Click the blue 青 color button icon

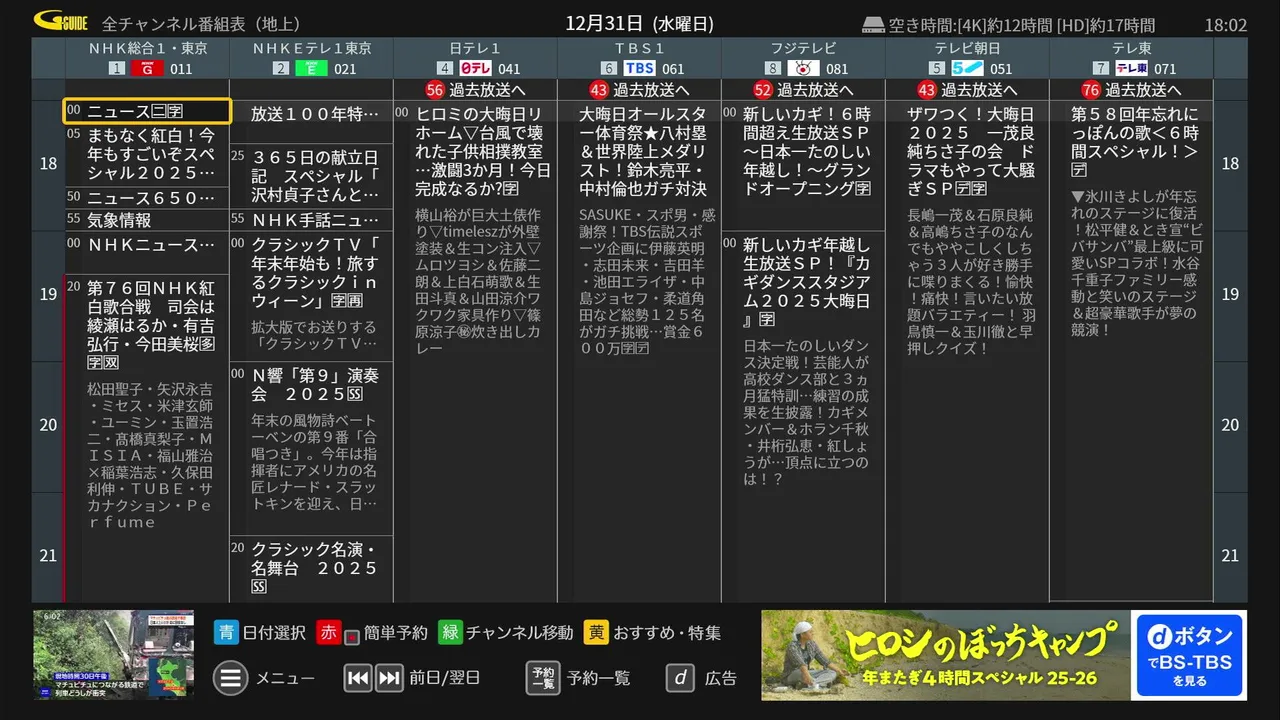[226, 632]
